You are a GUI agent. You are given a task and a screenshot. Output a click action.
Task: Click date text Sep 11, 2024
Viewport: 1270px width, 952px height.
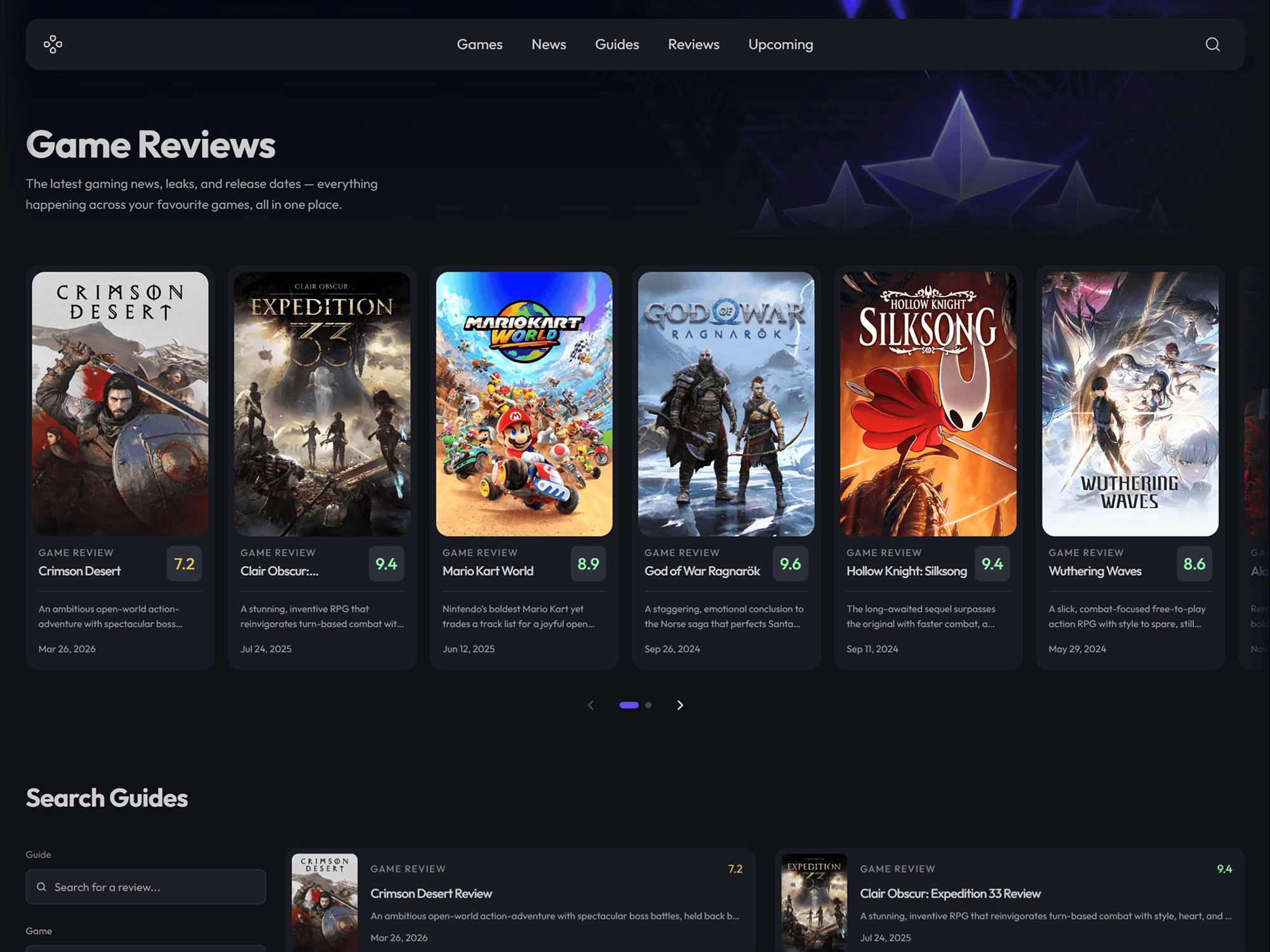coord(872,649)
